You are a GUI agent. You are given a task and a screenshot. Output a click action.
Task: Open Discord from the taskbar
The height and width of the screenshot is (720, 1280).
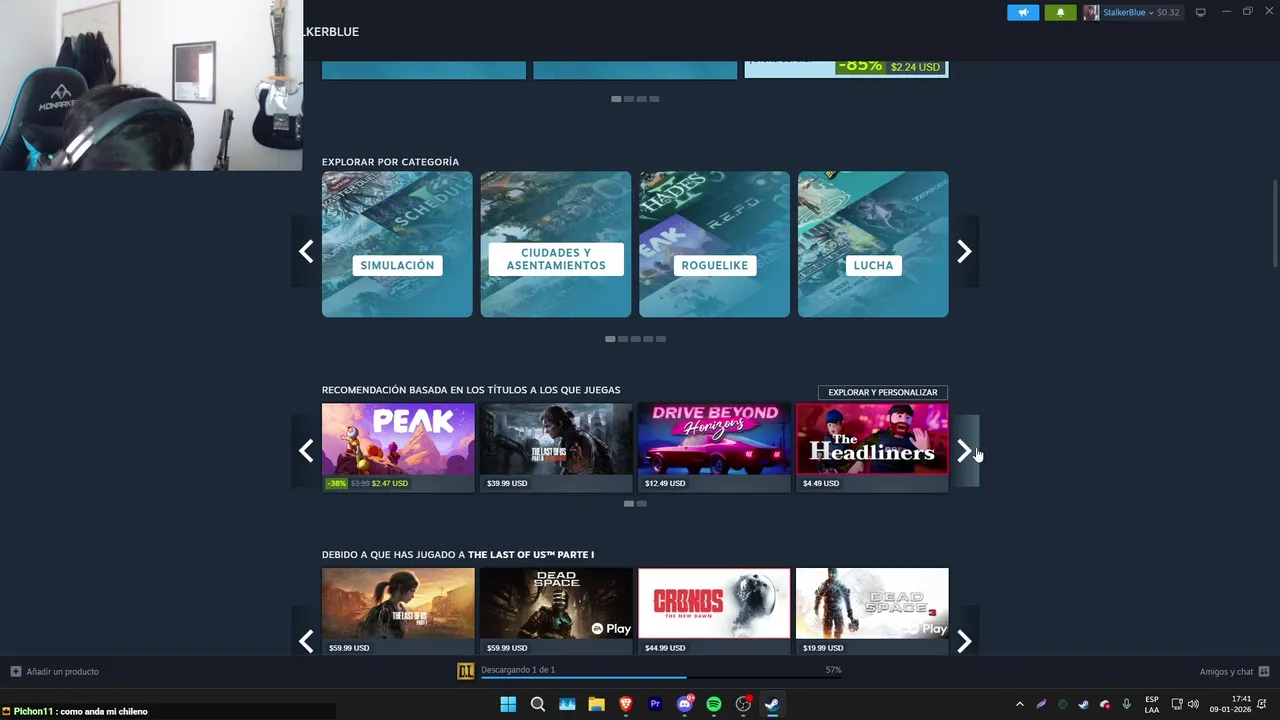(685, 704)
